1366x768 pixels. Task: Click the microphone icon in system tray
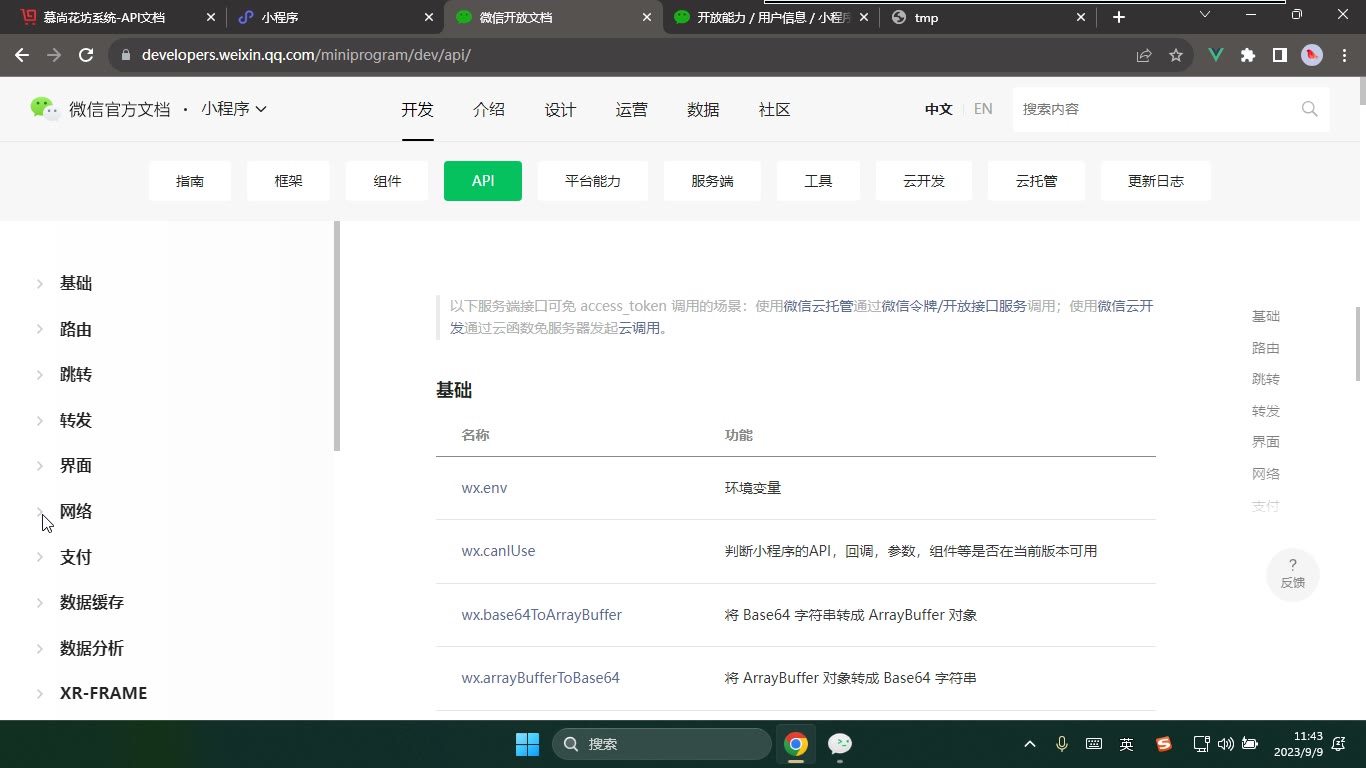[x=1062, y=744]
